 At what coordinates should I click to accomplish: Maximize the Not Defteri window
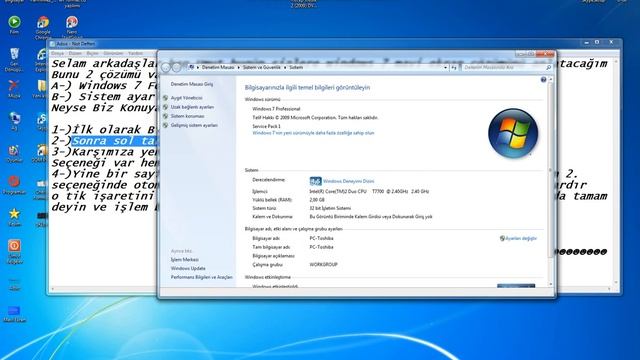click(597, 42)
